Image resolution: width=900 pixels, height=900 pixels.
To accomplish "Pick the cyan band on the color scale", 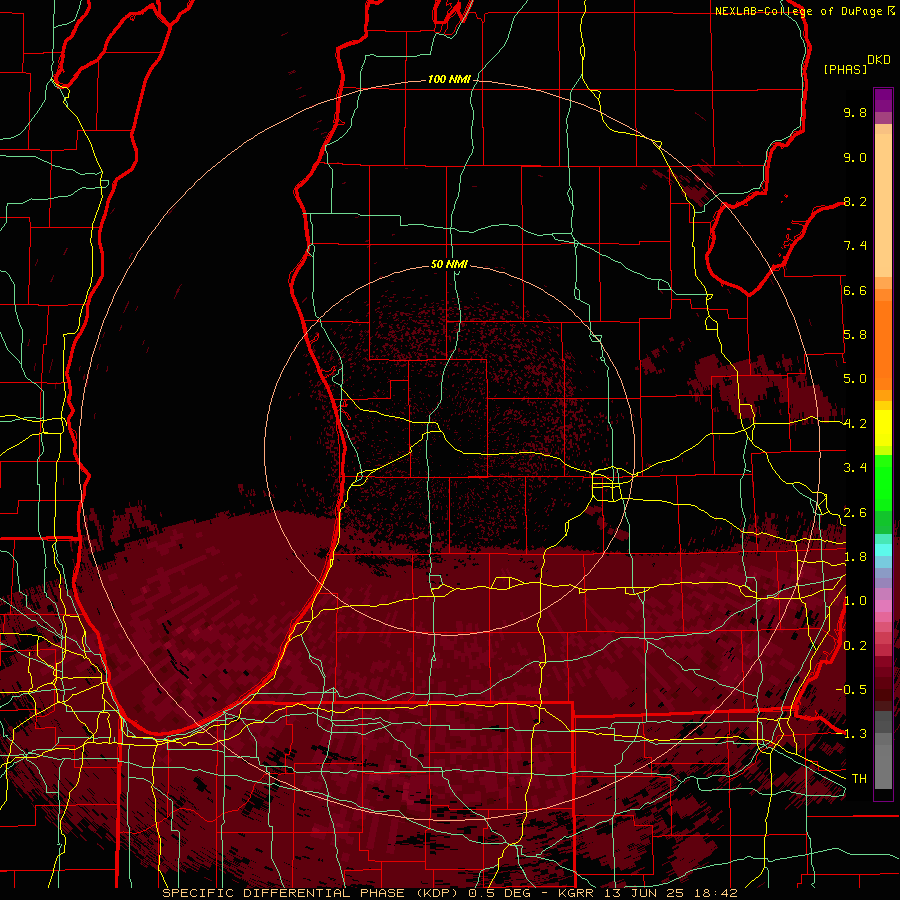I will 883,550.
